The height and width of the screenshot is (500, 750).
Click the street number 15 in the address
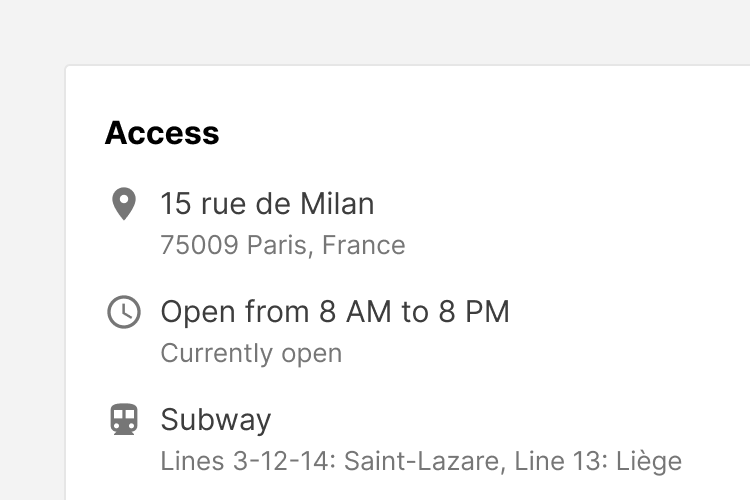175,204
